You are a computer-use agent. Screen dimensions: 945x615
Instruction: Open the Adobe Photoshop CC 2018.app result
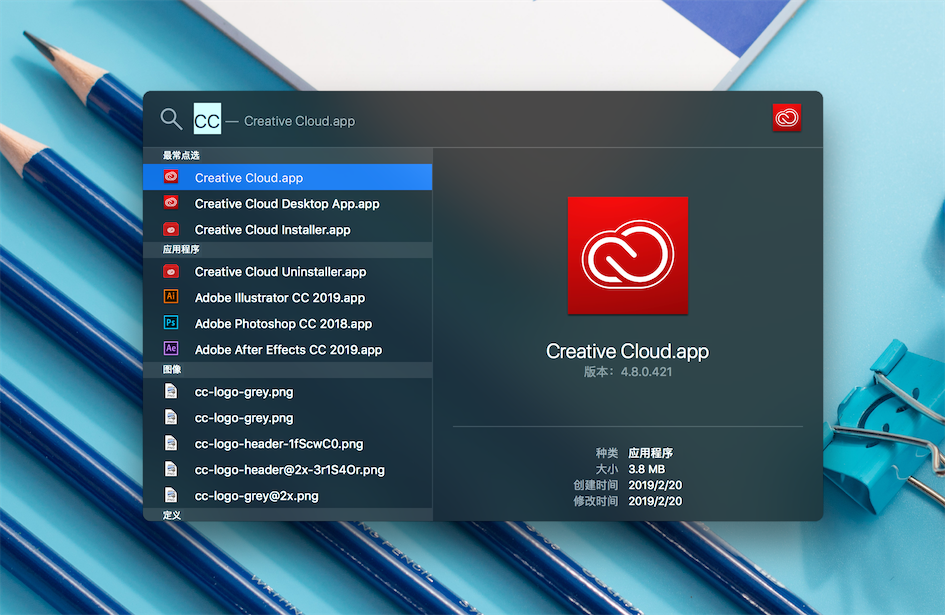click(287, 324)
